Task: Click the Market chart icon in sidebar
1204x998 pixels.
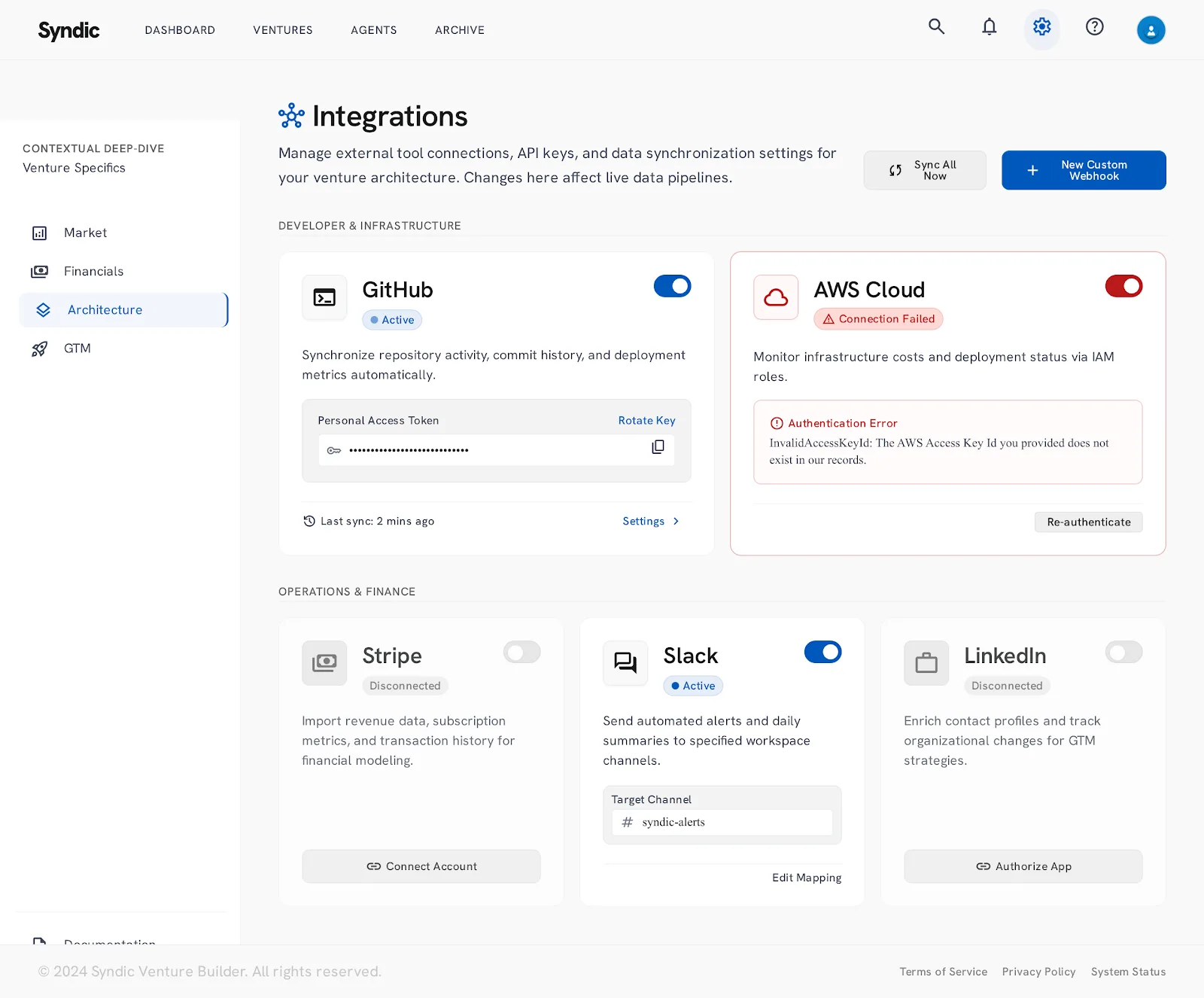Action: (x=40, y=233)
